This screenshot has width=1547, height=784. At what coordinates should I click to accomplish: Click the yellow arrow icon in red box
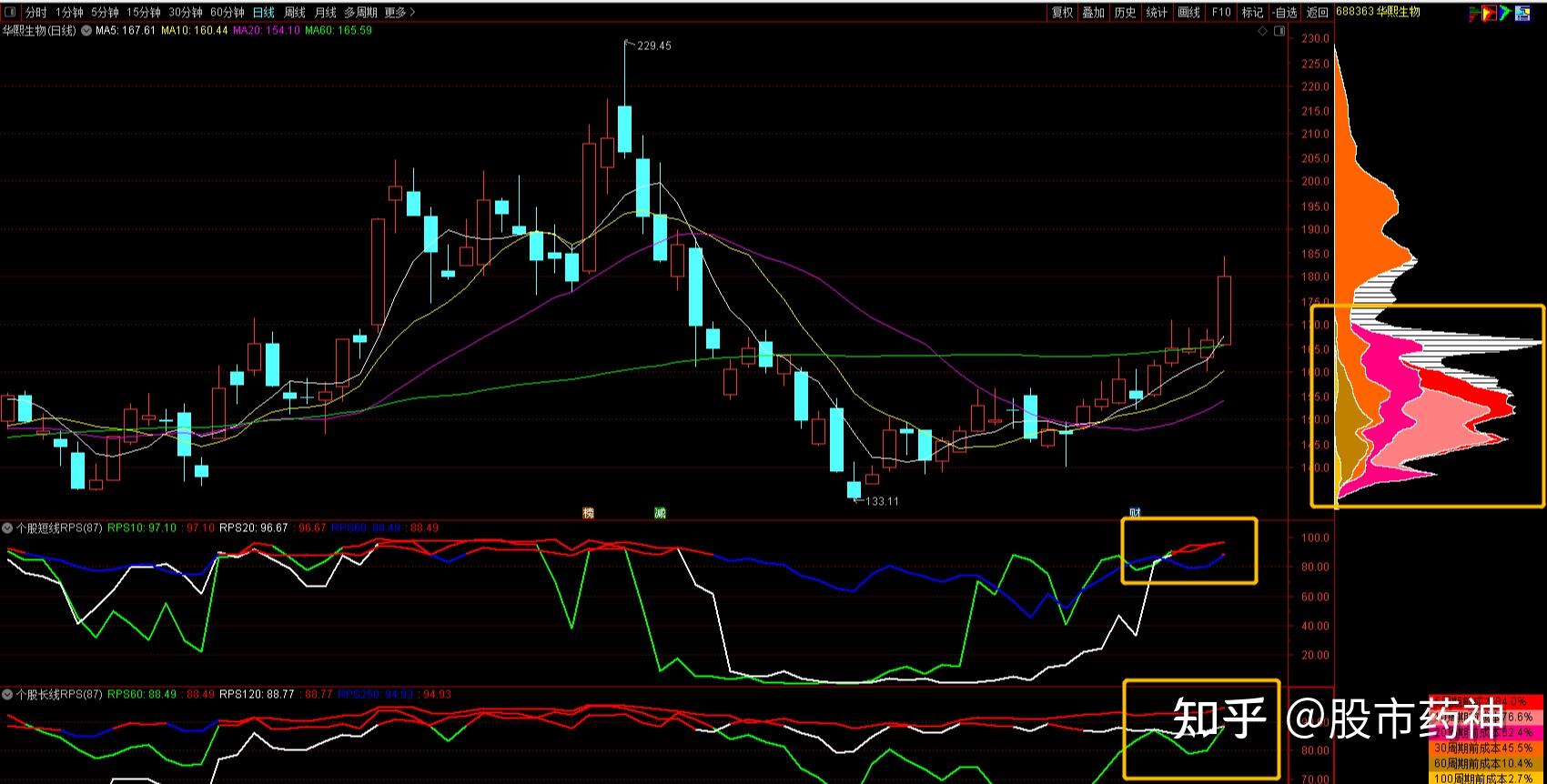(1489, 13)
